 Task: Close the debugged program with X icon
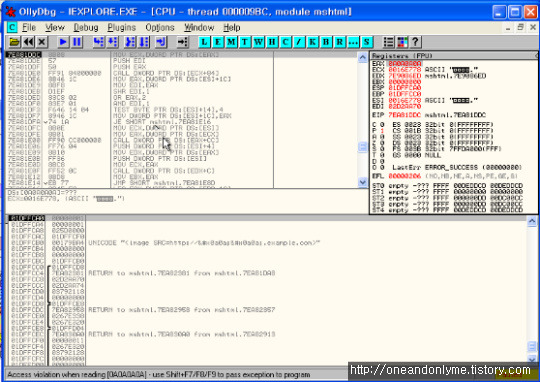42,42
